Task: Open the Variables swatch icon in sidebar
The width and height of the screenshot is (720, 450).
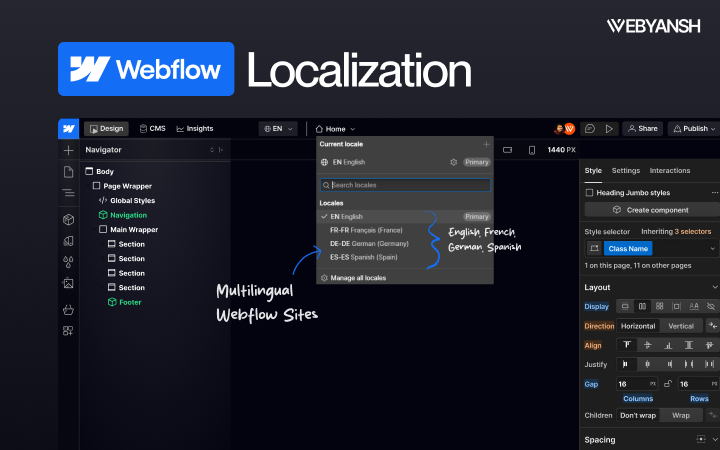Action: 68,241
